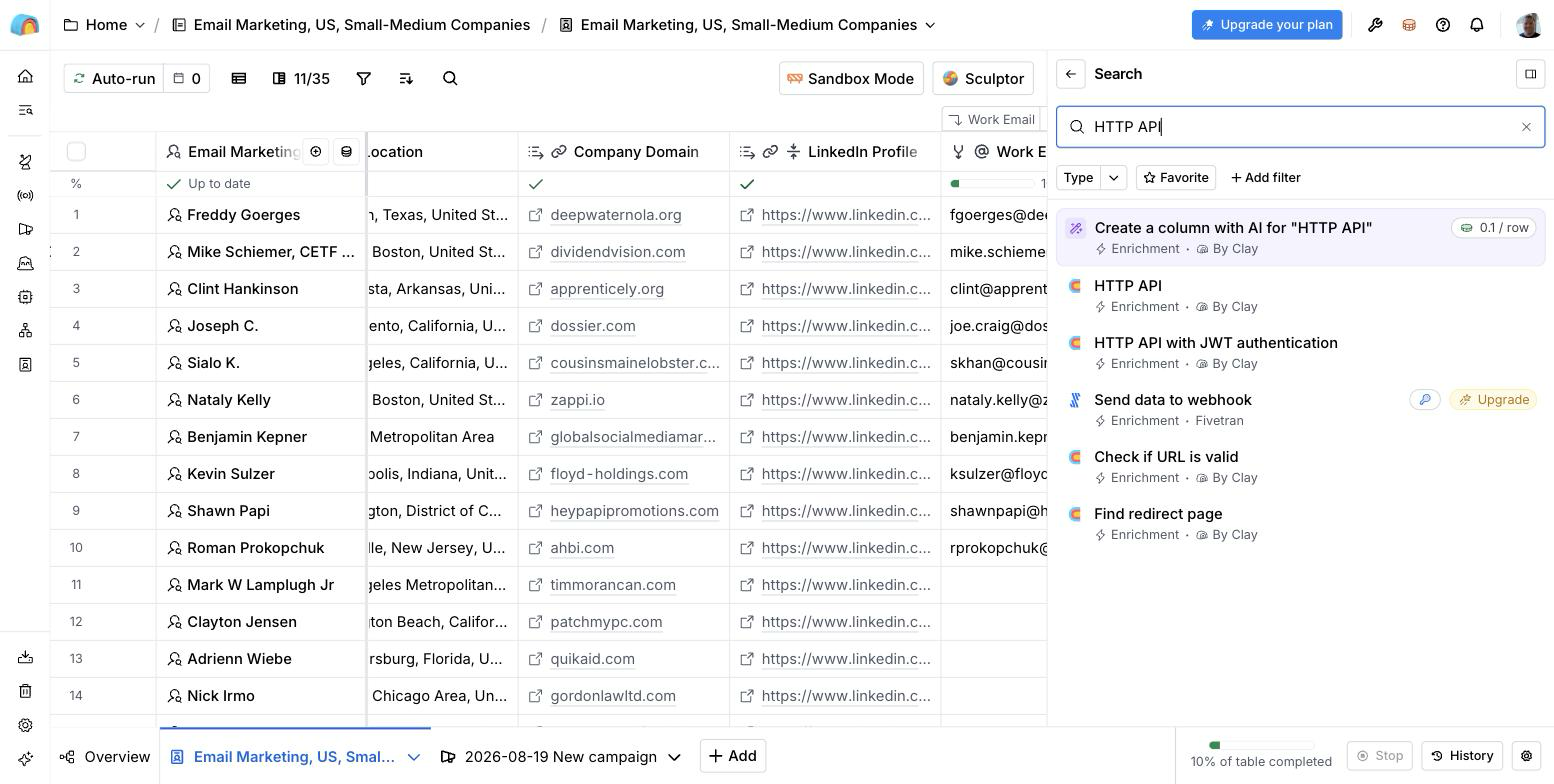Click the table search magnifier icon
The image size is (1554, 784).
pyautogui.click(x=450, y=78)
